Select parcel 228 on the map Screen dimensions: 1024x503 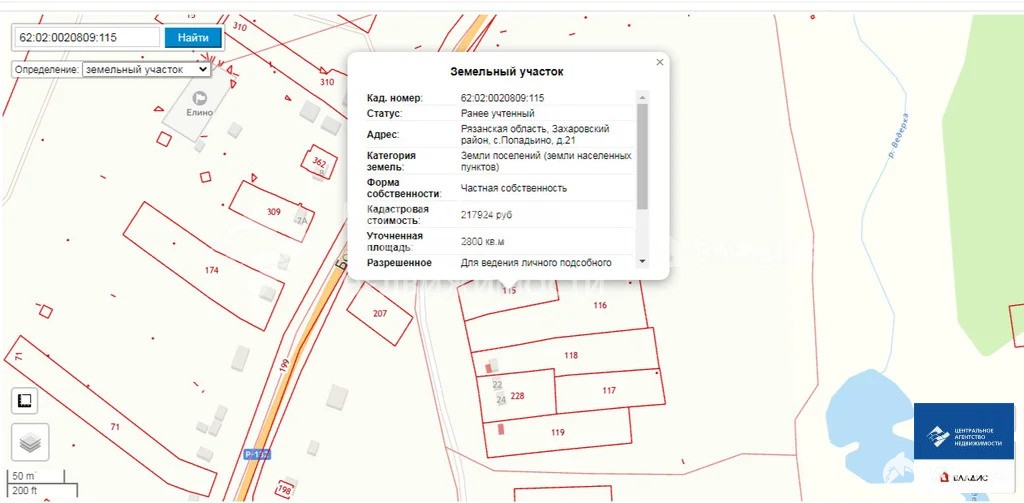[x=517, y=395]
